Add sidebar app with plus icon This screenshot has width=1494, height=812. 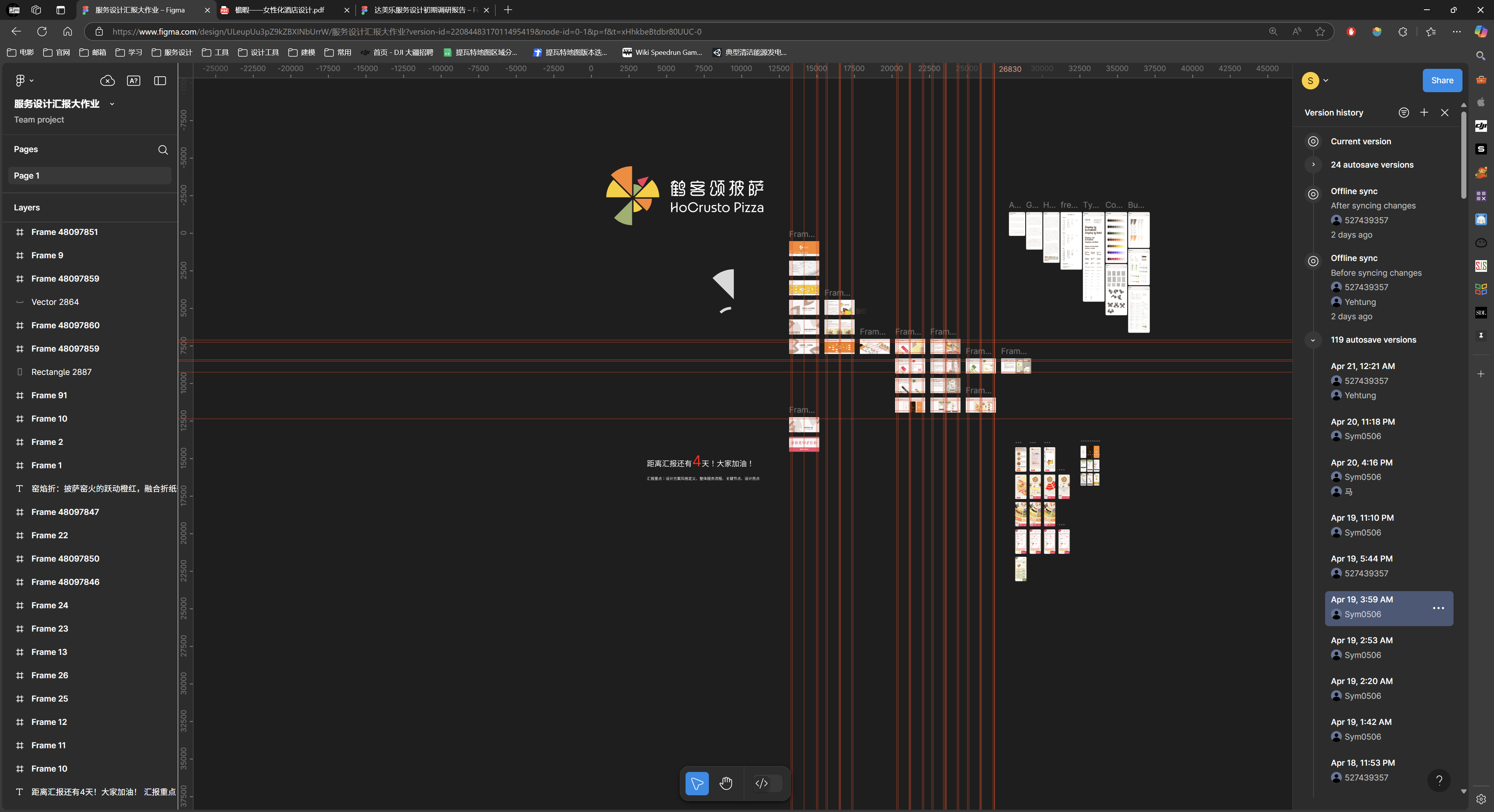1481,374
